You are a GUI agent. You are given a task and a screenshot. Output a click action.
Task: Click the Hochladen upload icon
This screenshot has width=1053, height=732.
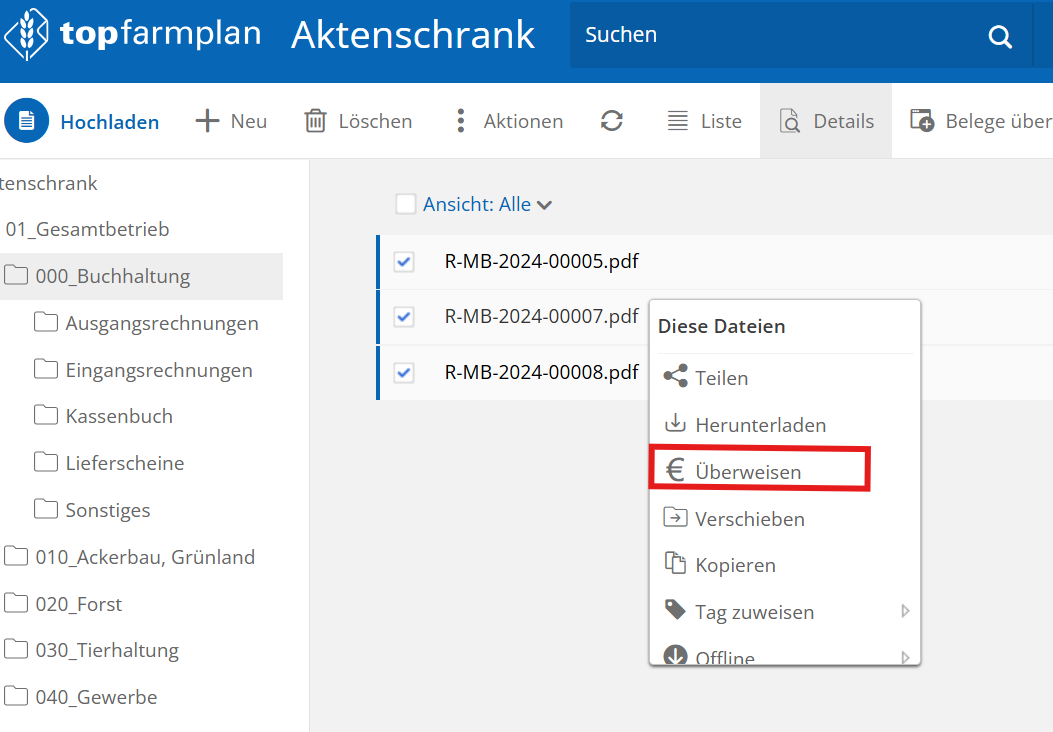(x=26, y=121)
